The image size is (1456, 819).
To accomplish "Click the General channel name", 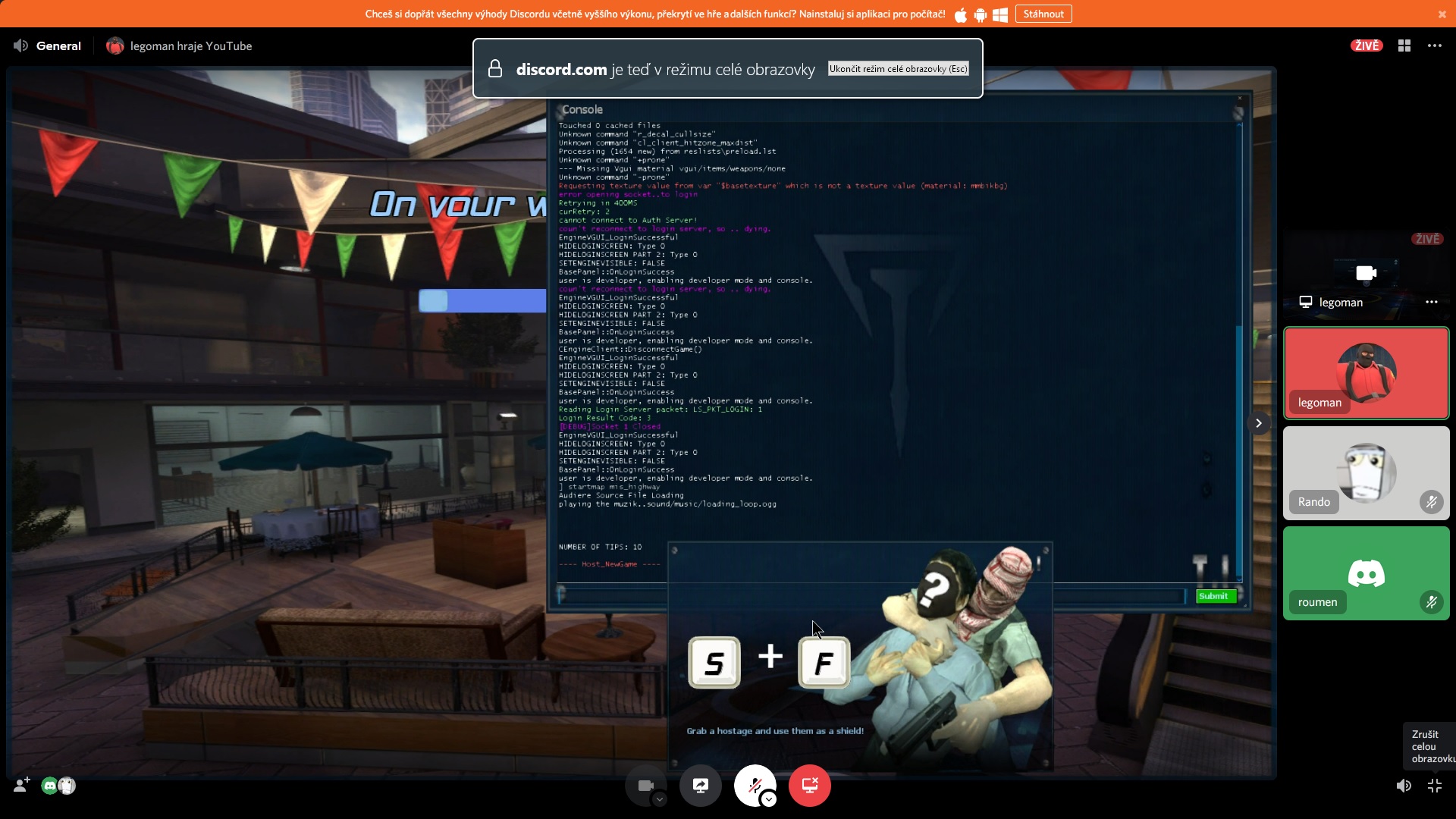I will tap(58, 45).
